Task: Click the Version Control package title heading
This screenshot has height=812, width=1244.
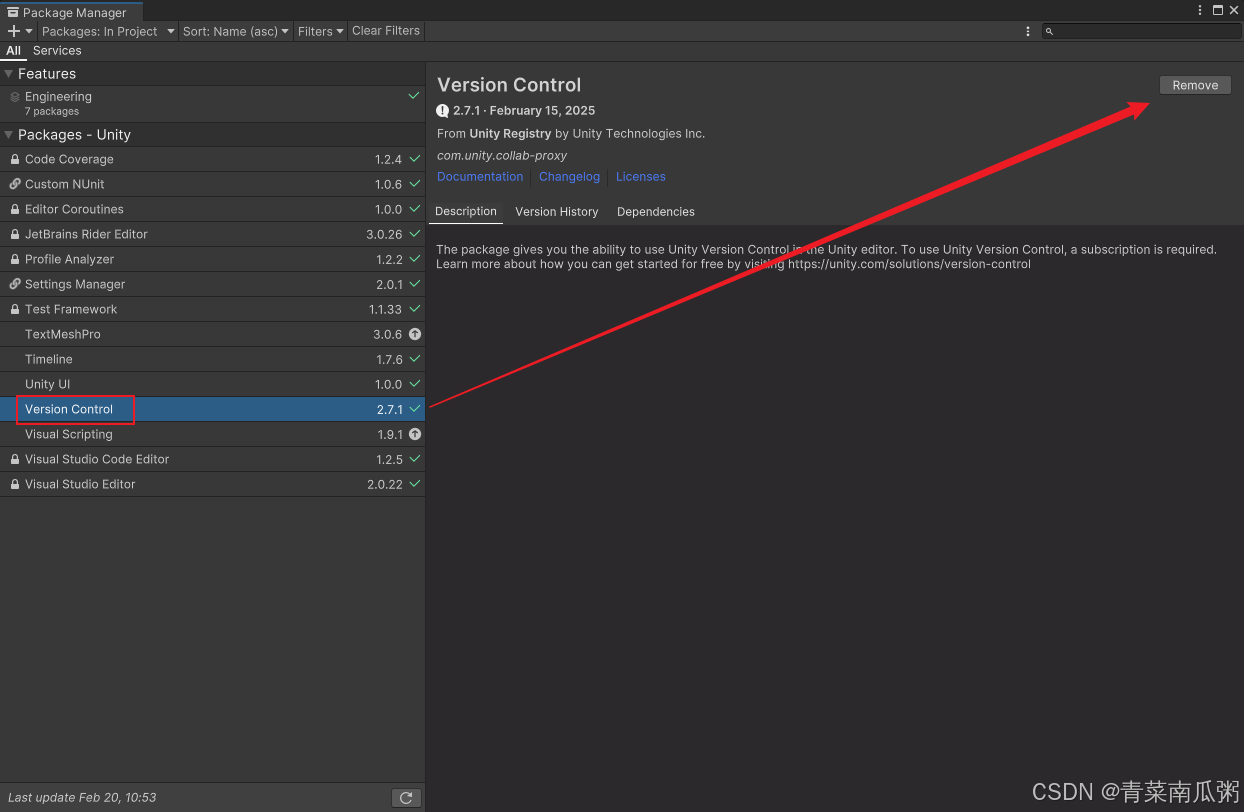Action: (x=509, y=85)
